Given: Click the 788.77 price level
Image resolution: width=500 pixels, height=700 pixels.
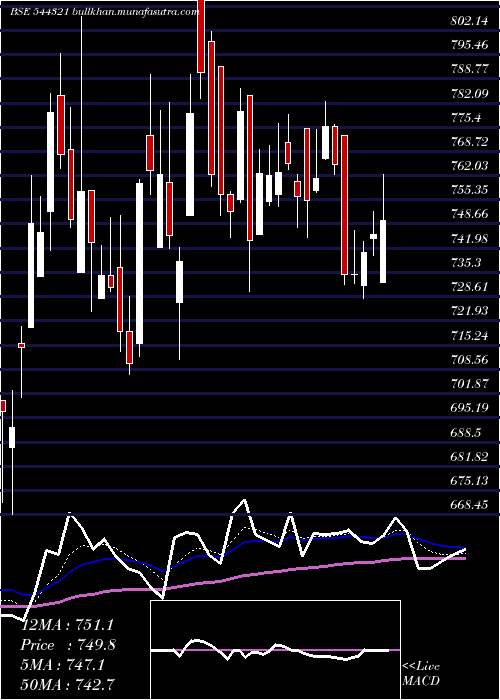Looking at the screenshot, I should (469, 69).
